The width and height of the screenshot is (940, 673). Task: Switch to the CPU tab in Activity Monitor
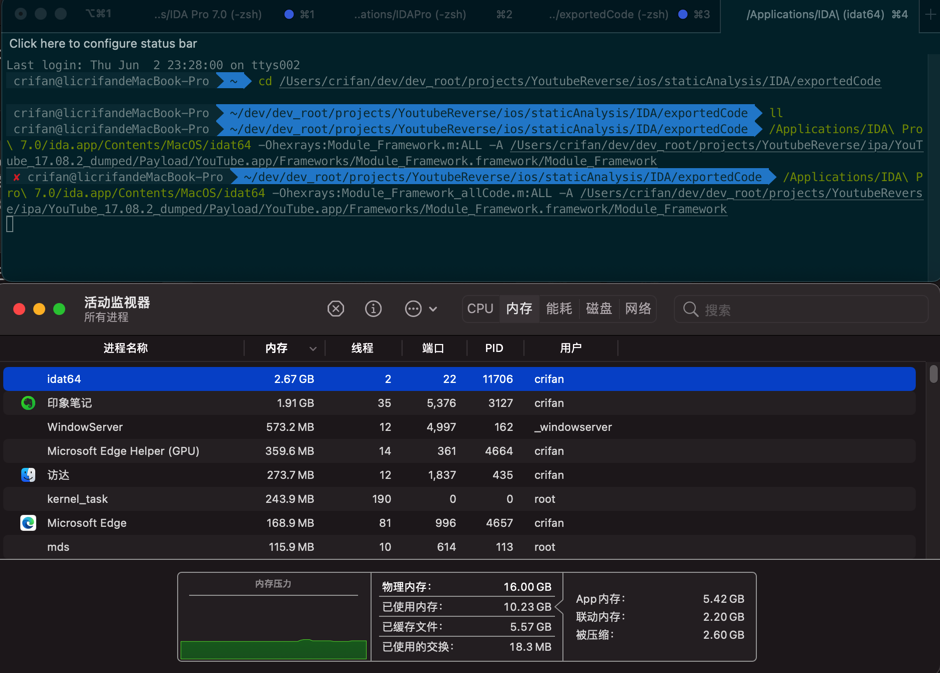pyautogui.click(x=479, y=308)
